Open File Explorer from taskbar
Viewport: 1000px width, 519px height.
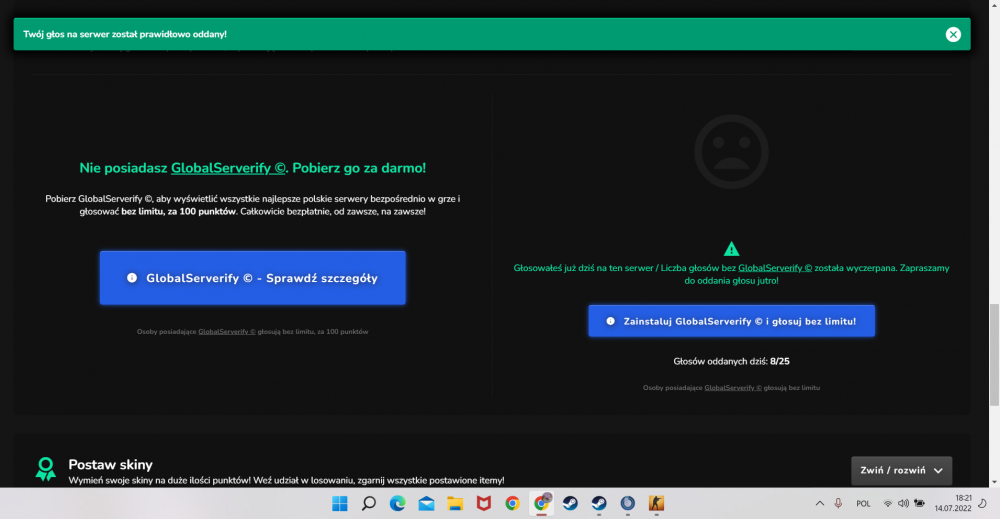point(455,504)
